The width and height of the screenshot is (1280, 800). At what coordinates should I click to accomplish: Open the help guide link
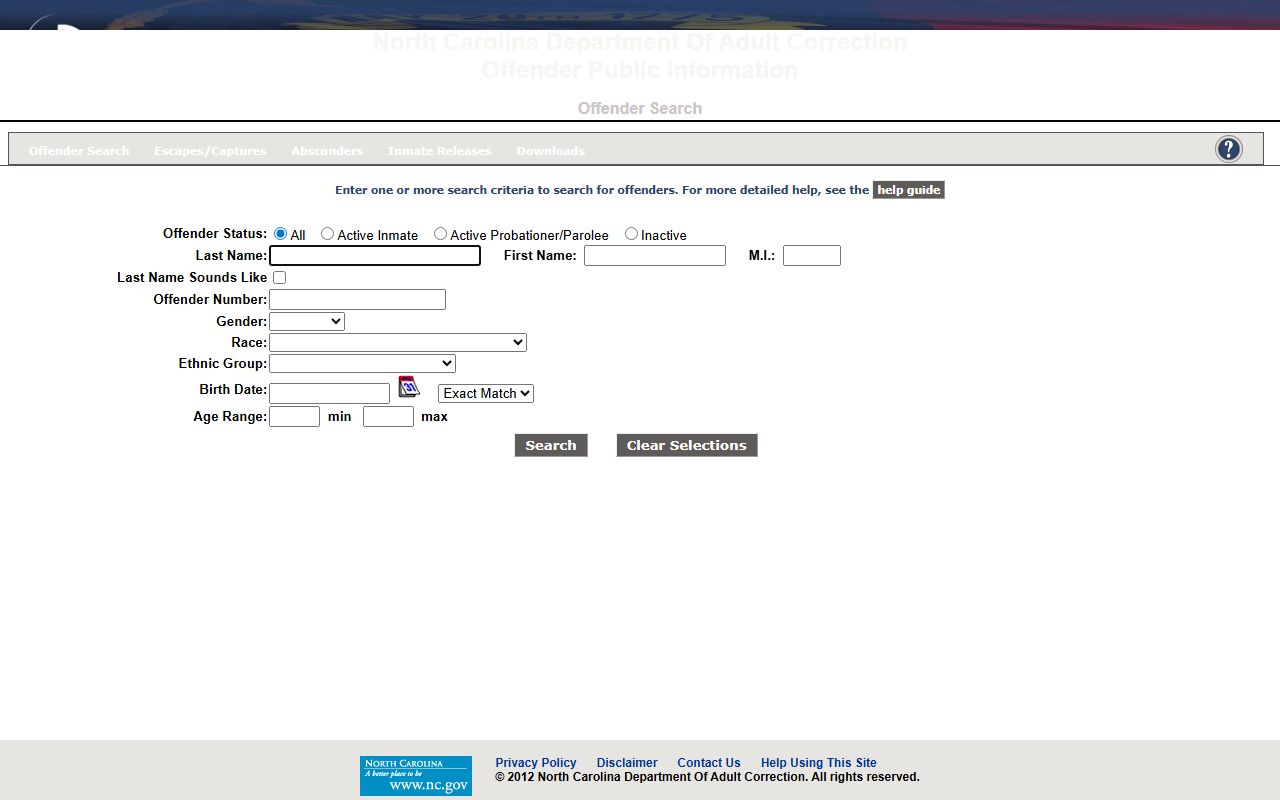click(x=909, y=190)
